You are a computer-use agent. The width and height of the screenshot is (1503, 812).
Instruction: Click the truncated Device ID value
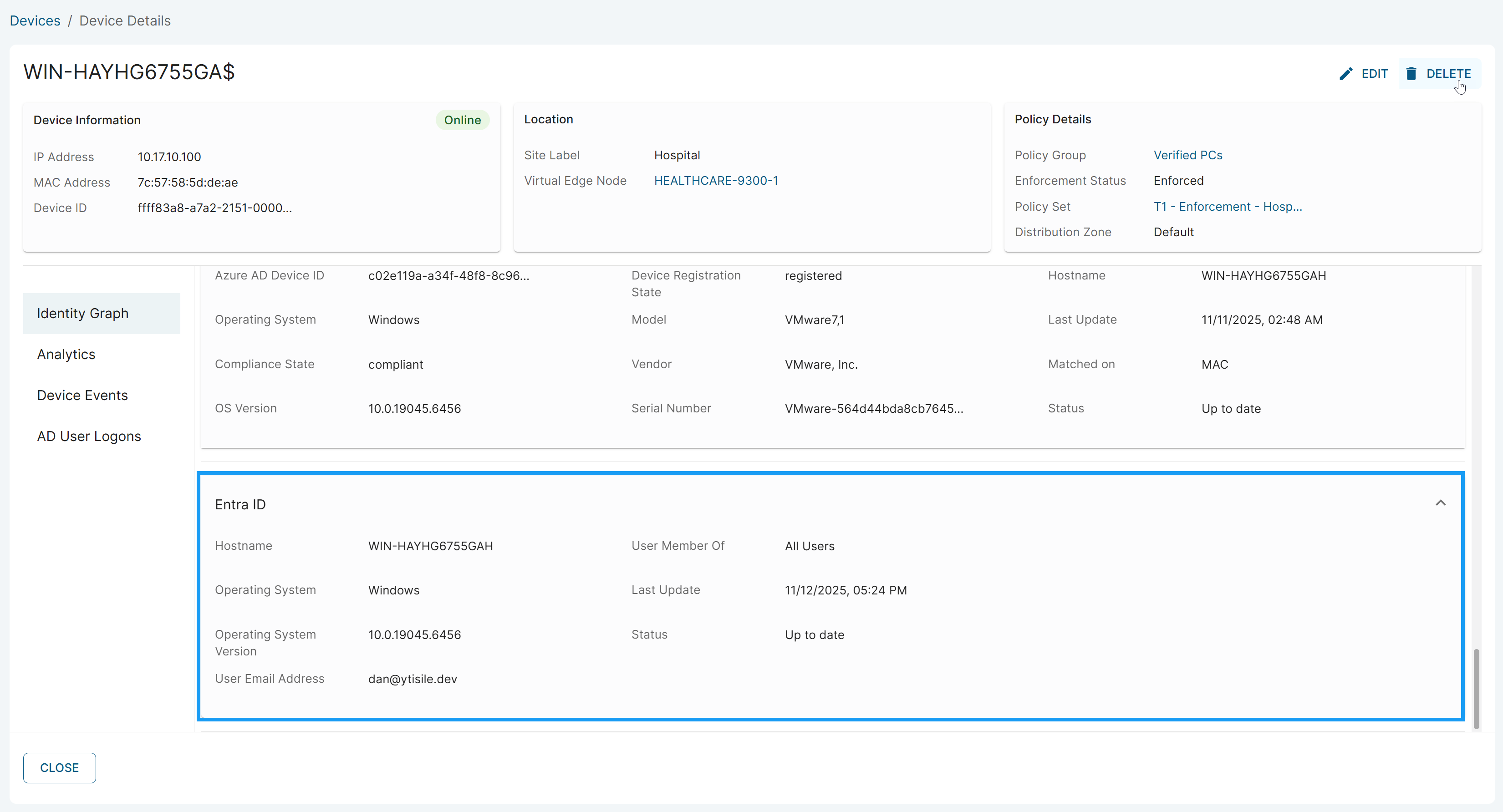[x=215, y=208]
